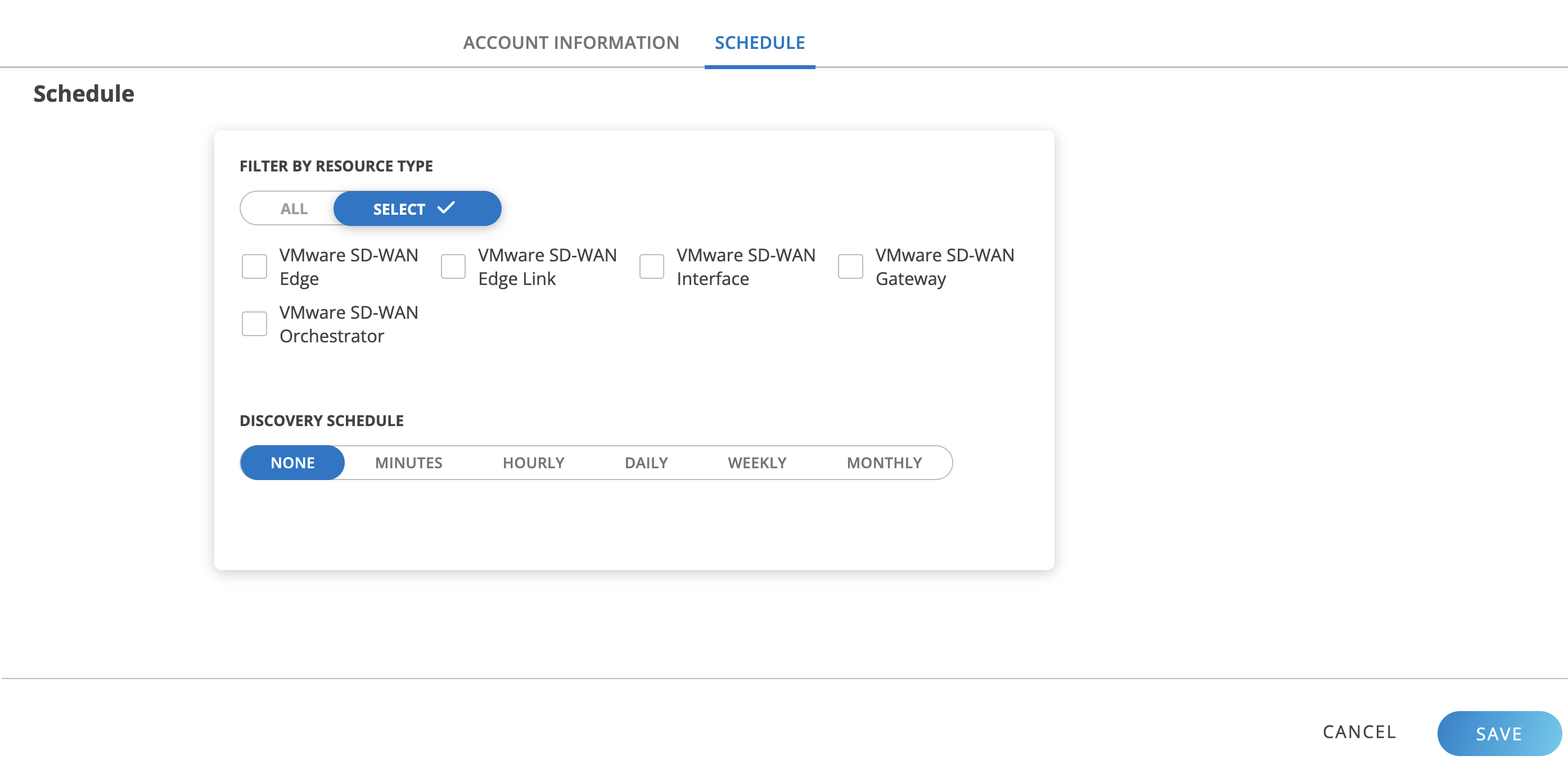
Task: Select ALL resource type filter
Action: 294,209
